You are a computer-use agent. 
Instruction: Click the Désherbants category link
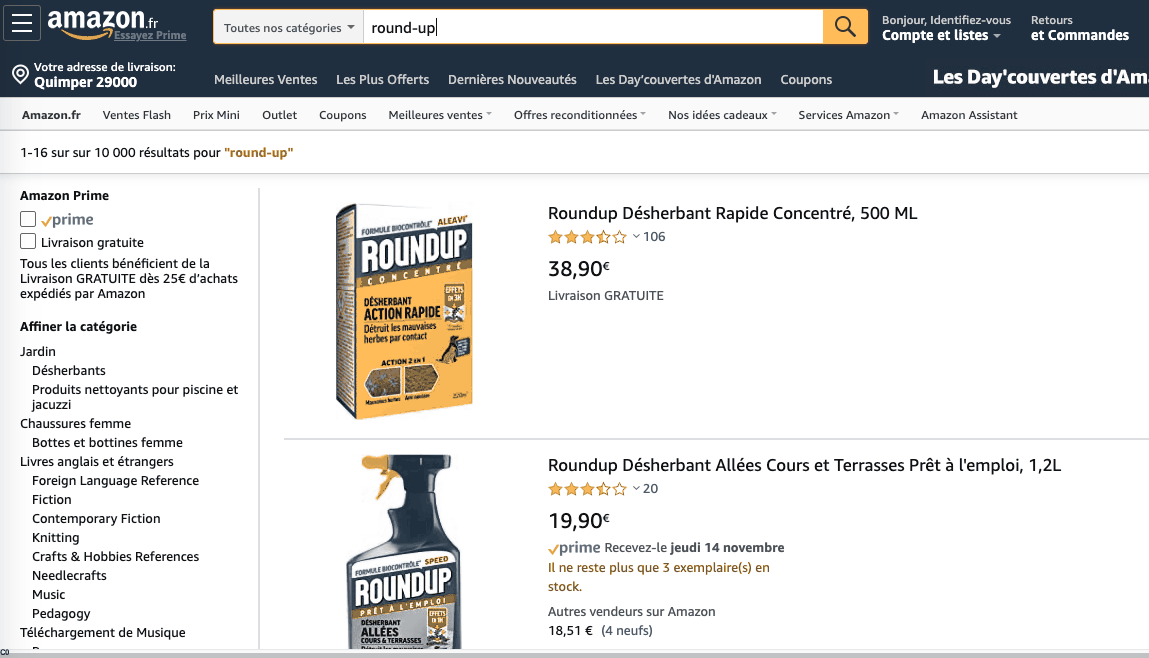coord(68,370)
